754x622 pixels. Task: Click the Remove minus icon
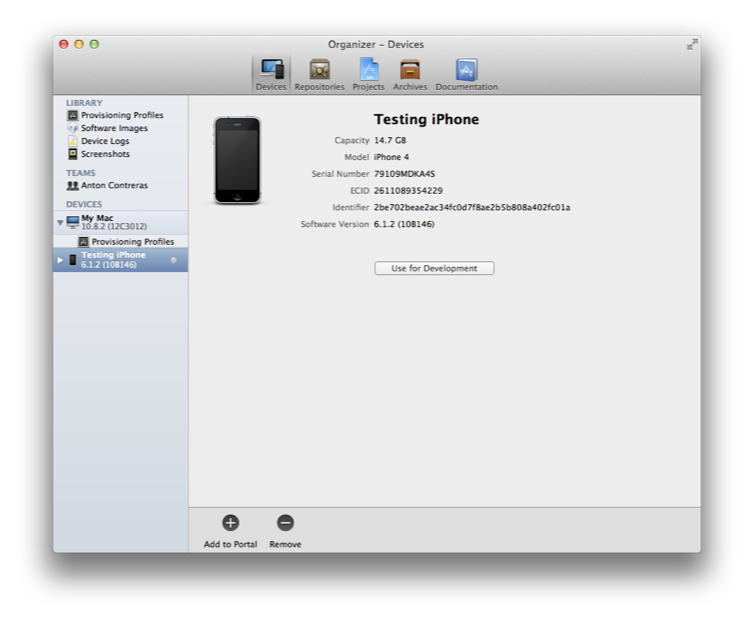285,523
